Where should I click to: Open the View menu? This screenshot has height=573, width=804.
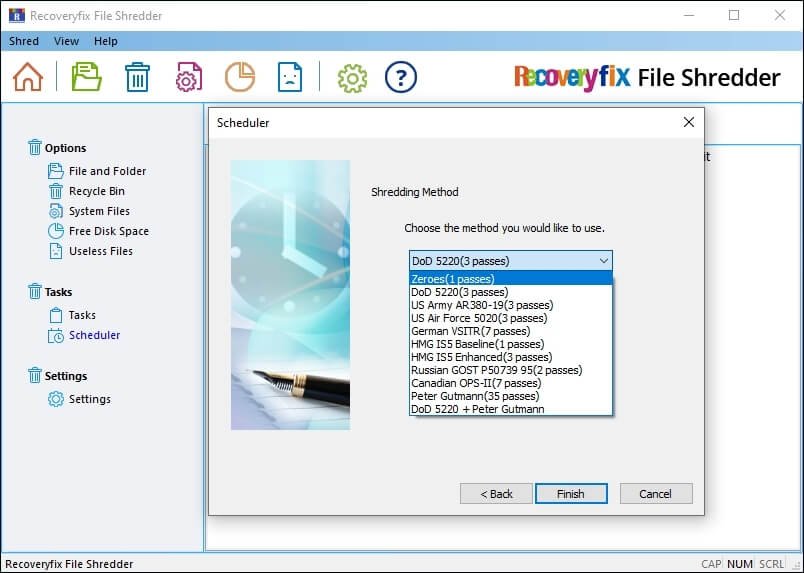66,41
